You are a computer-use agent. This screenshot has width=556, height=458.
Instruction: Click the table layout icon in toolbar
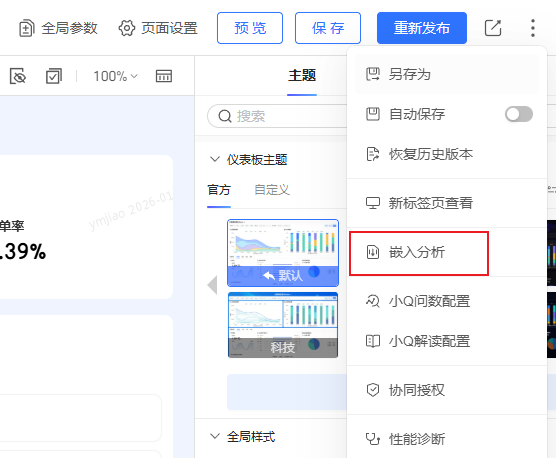click(164, 76)
